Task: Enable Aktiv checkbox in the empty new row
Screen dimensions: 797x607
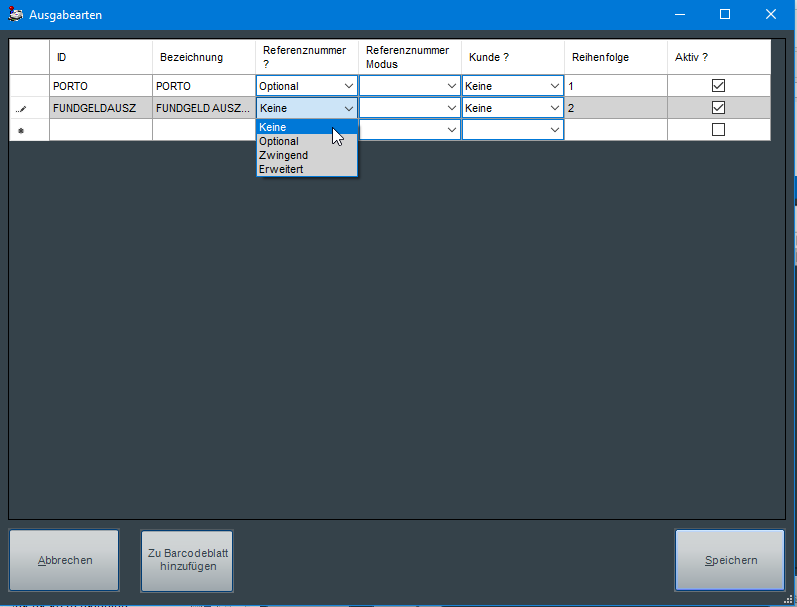Action: tap(718, 130)
